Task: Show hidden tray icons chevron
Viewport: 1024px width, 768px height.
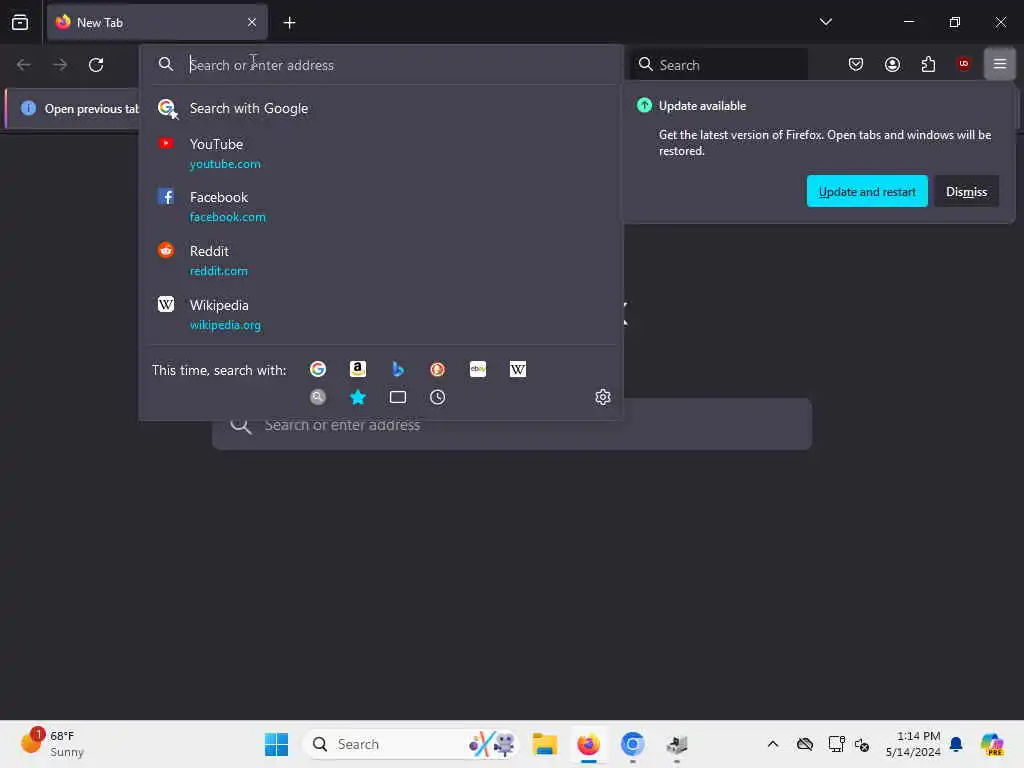Action: click(x=772, y=744)
